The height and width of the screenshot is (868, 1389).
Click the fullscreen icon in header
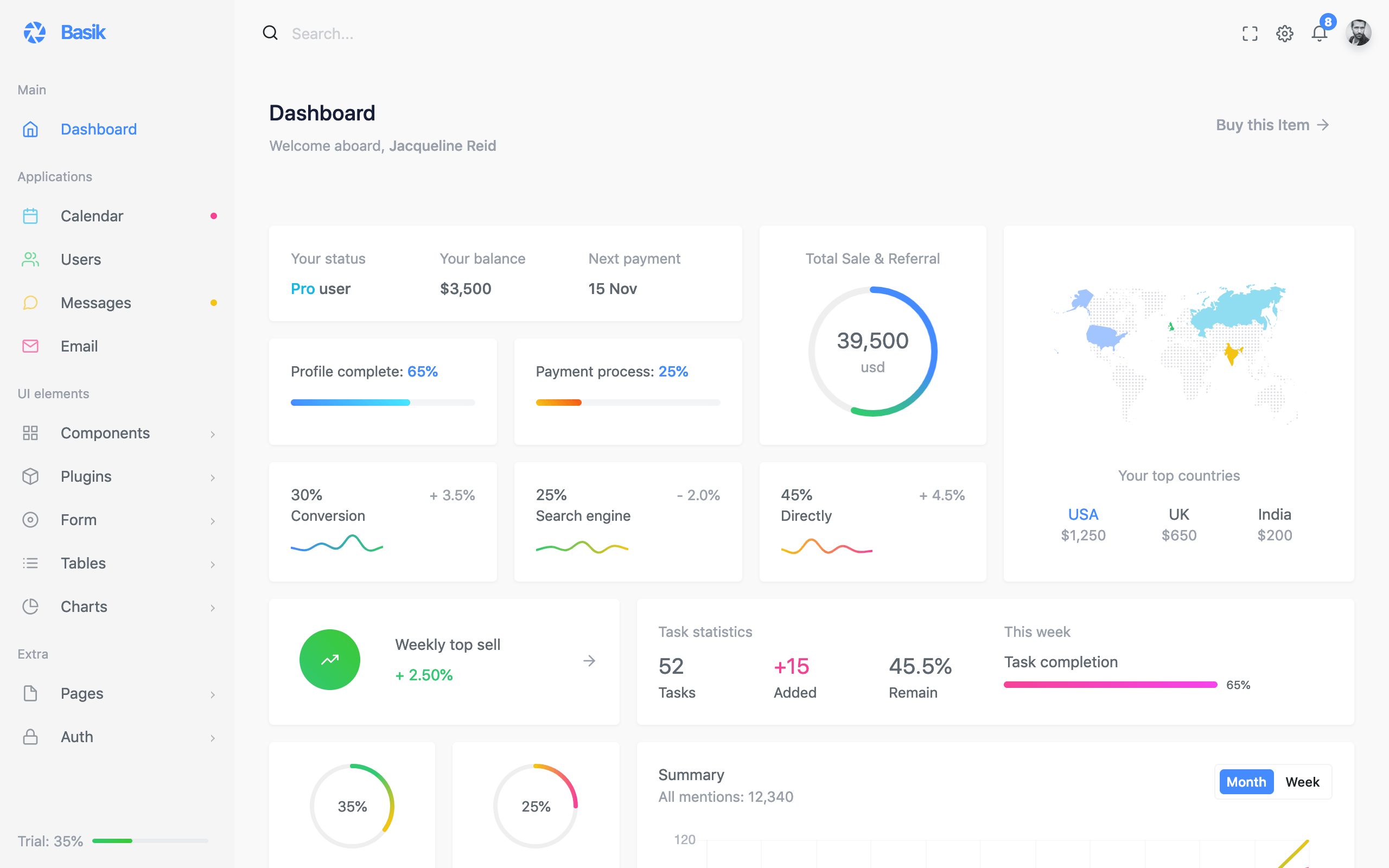1250,34
